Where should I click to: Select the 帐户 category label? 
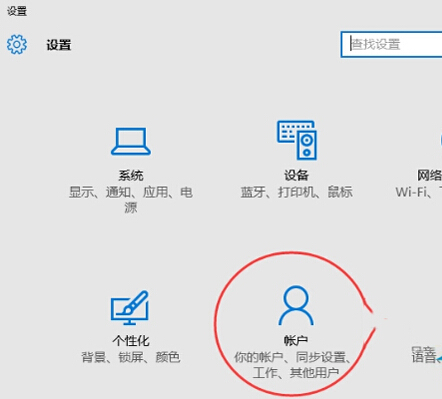[x=296, y=340]
